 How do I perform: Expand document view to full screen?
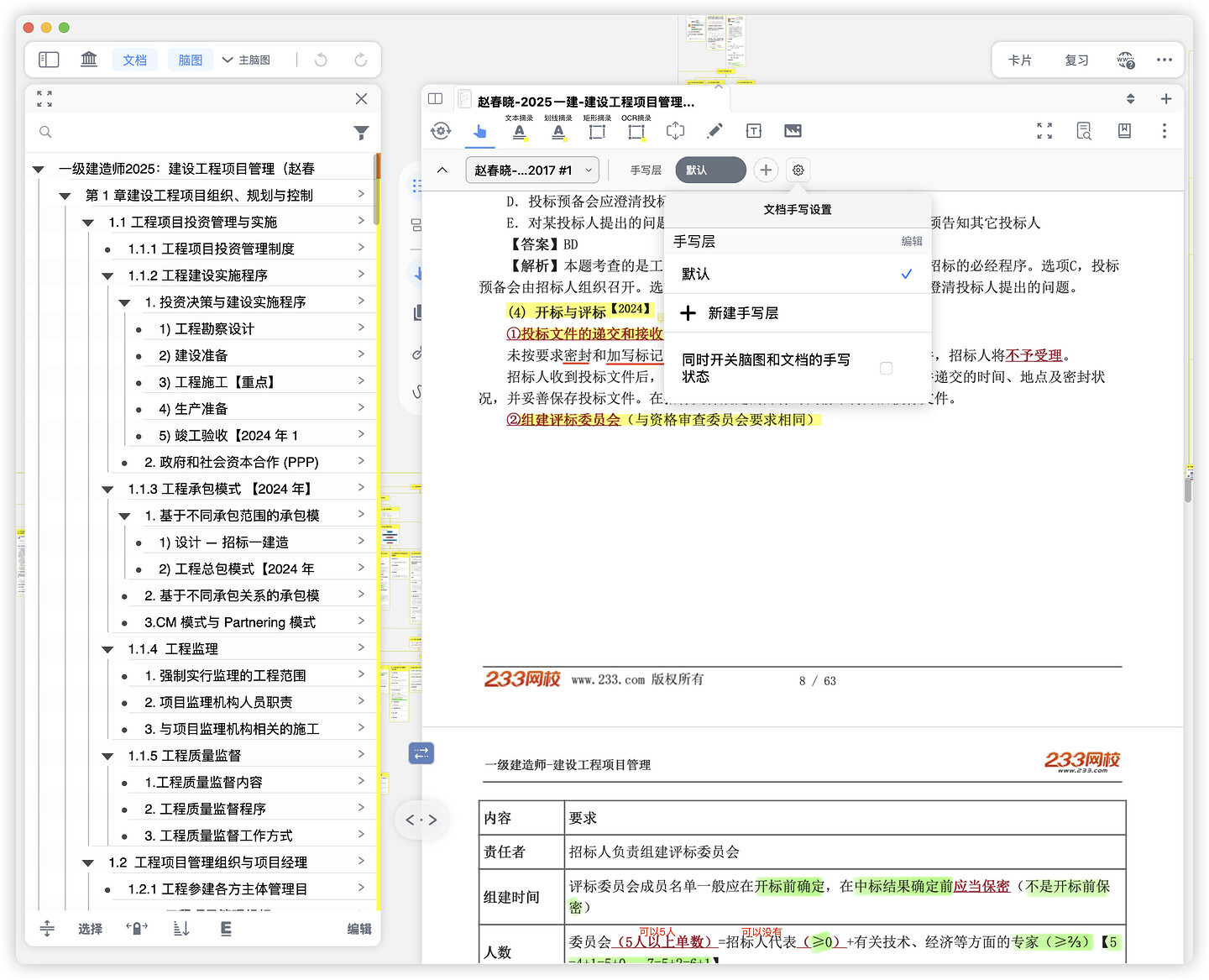pyautogui.click(x=1044, y=130)
